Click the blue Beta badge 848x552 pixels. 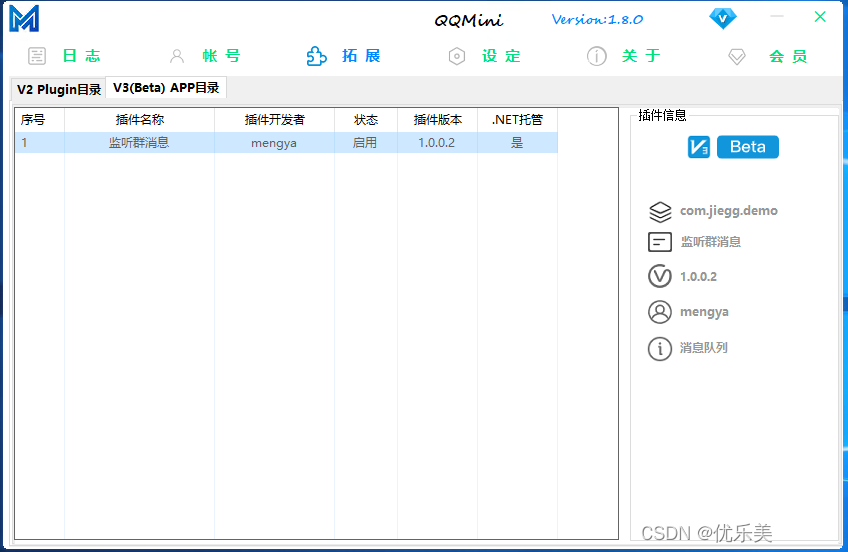point(748,147)
